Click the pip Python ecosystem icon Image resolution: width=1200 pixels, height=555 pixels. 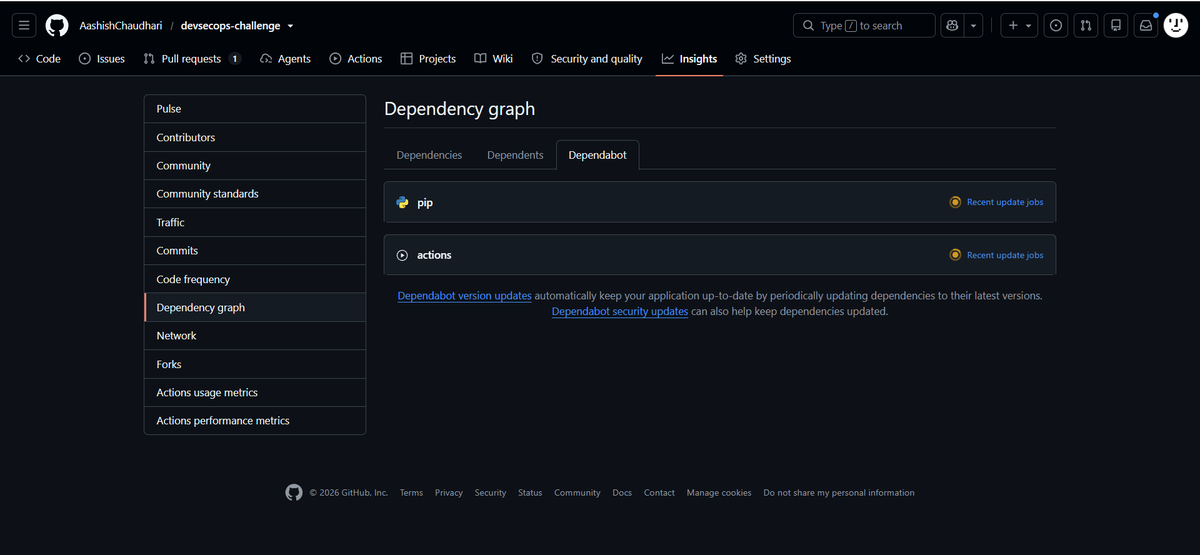pyautogui.click(x=403, y=202)
